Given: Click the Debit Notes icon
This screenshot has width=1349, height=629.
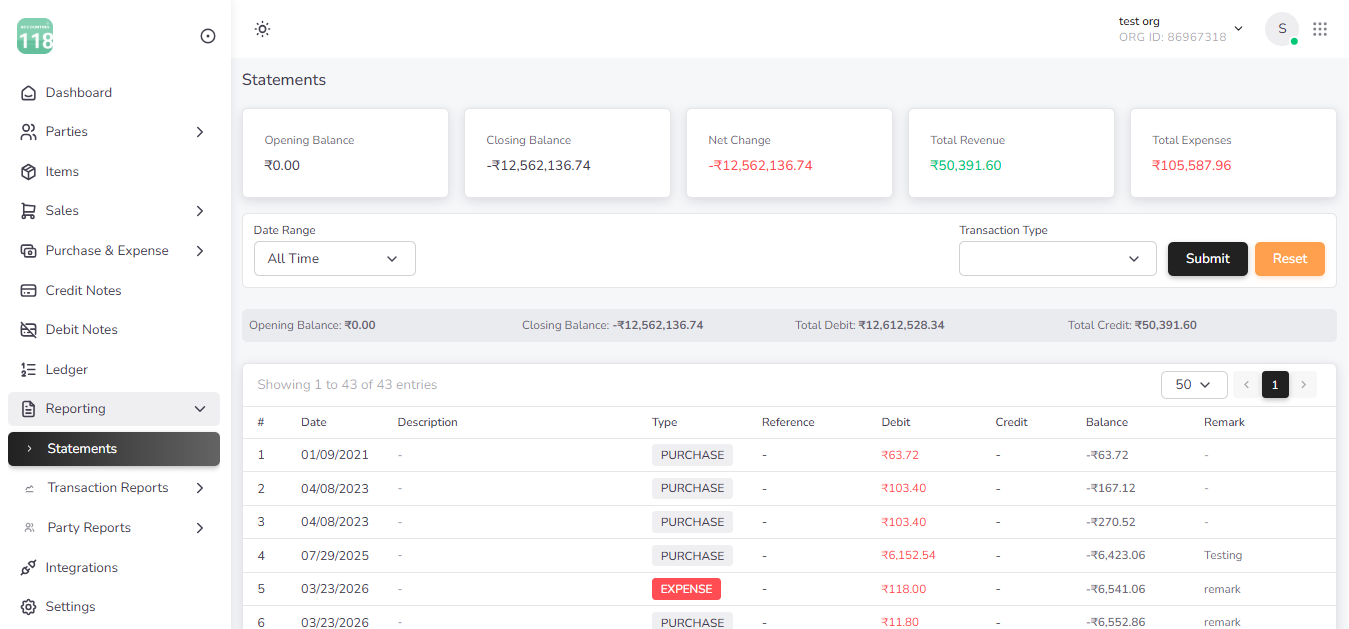Looking at the screenshot, I should 28,330.
